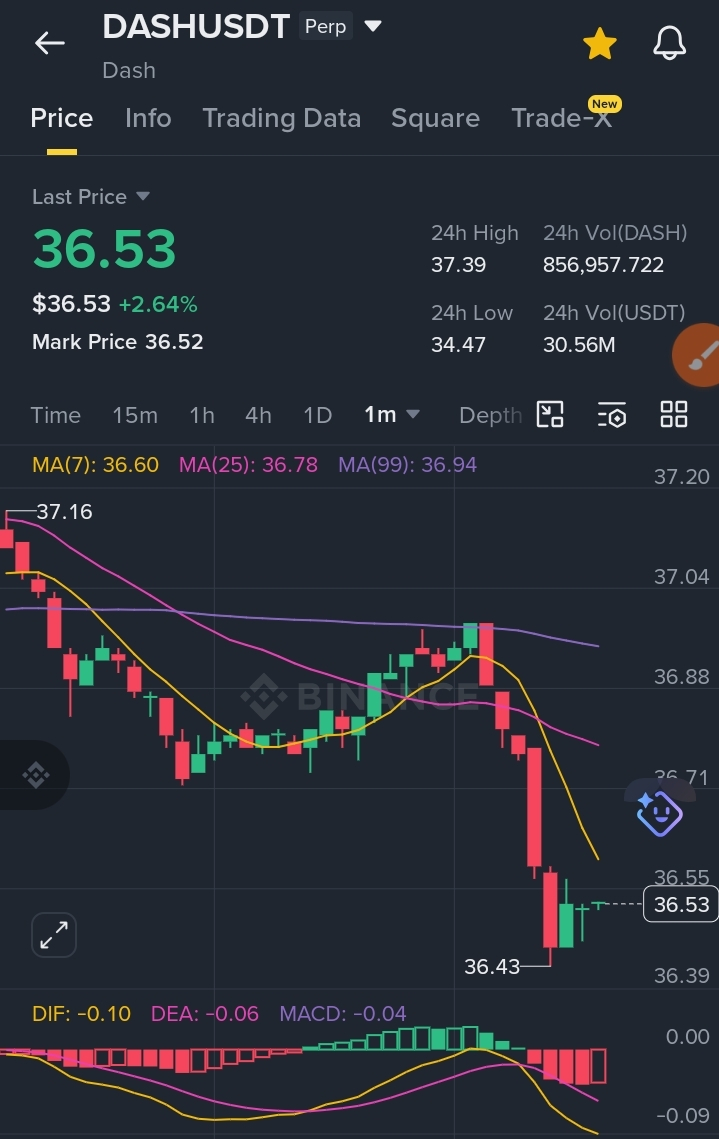
Task: Tap the 36.43 low price marker
Action: [492, 966]
